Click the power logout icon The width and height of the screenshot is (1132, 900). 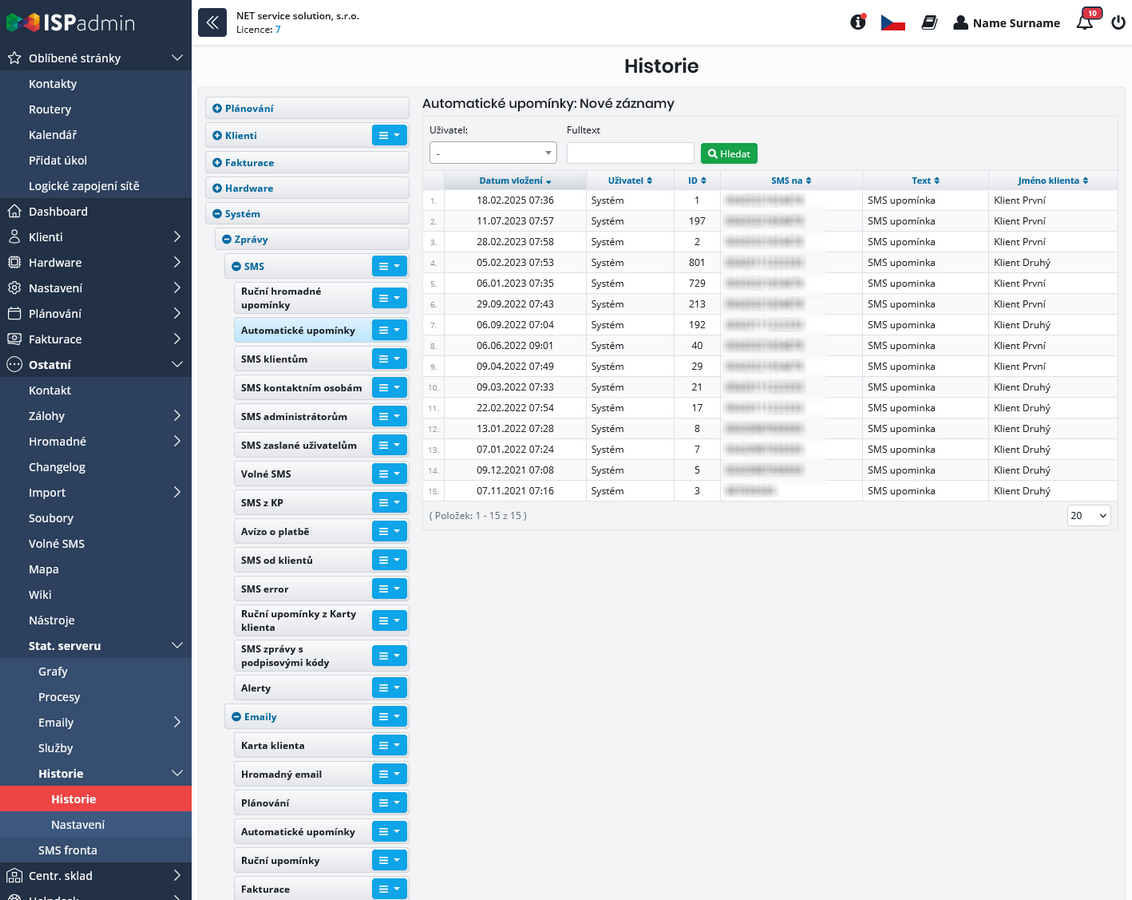pyautogui.click(x=1118, y=22)
